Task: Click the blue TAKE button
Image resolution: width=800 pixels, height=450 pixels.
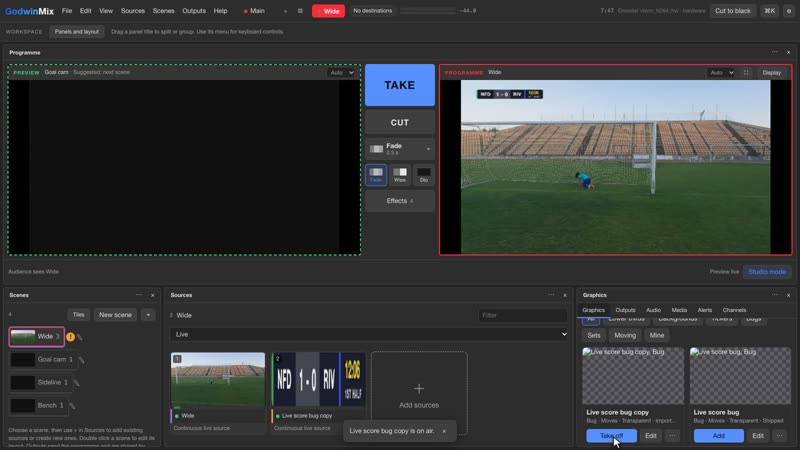Action: pyautogui.click(x=400, y=85)
